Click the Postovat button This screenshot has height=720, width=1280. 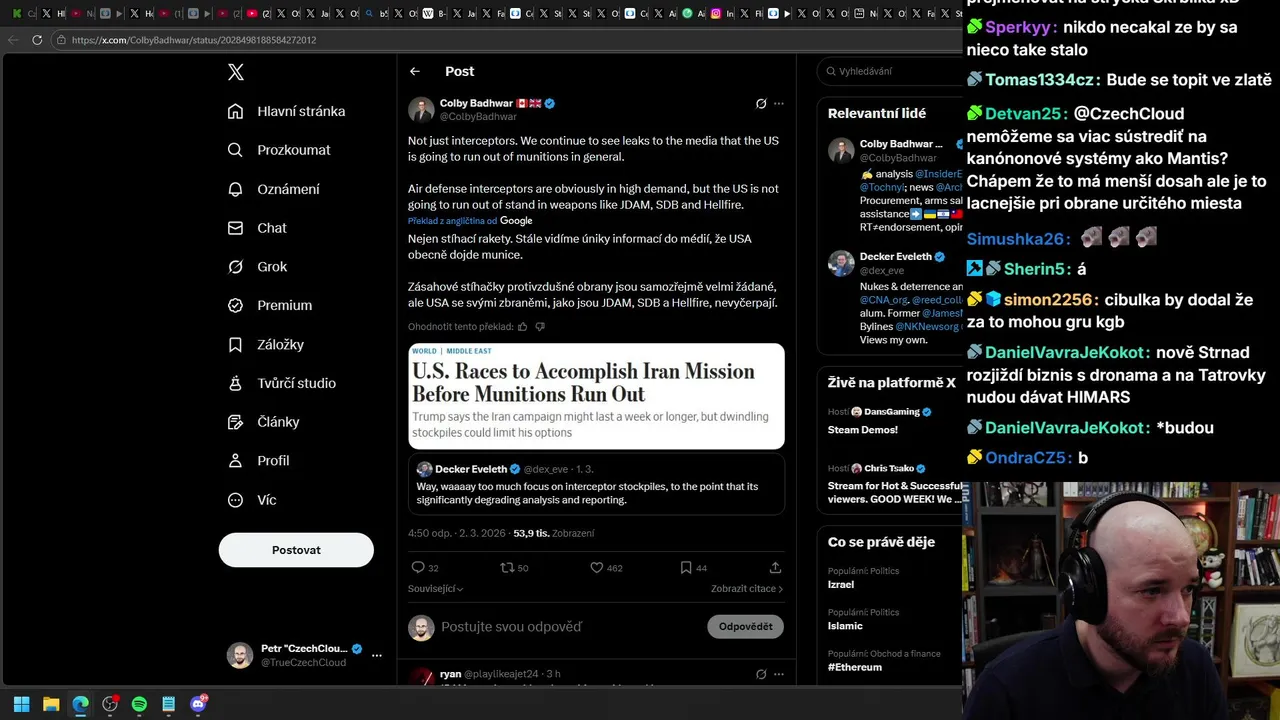coord(296,550)
